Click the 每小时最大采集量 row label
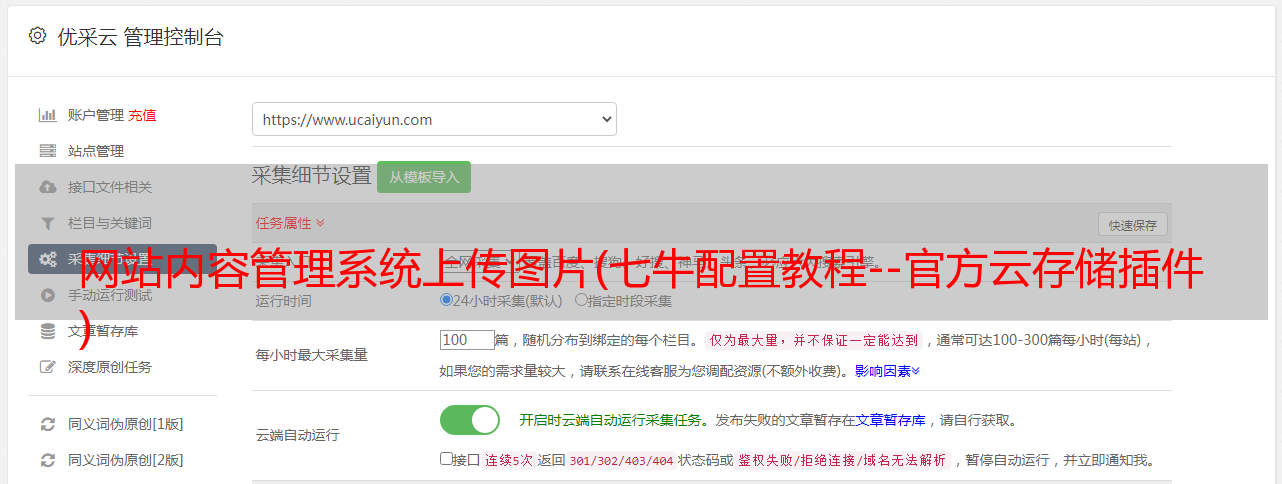Image resolution: width=1282 pixels, height=484 pixels. click(x=312, y=355)
